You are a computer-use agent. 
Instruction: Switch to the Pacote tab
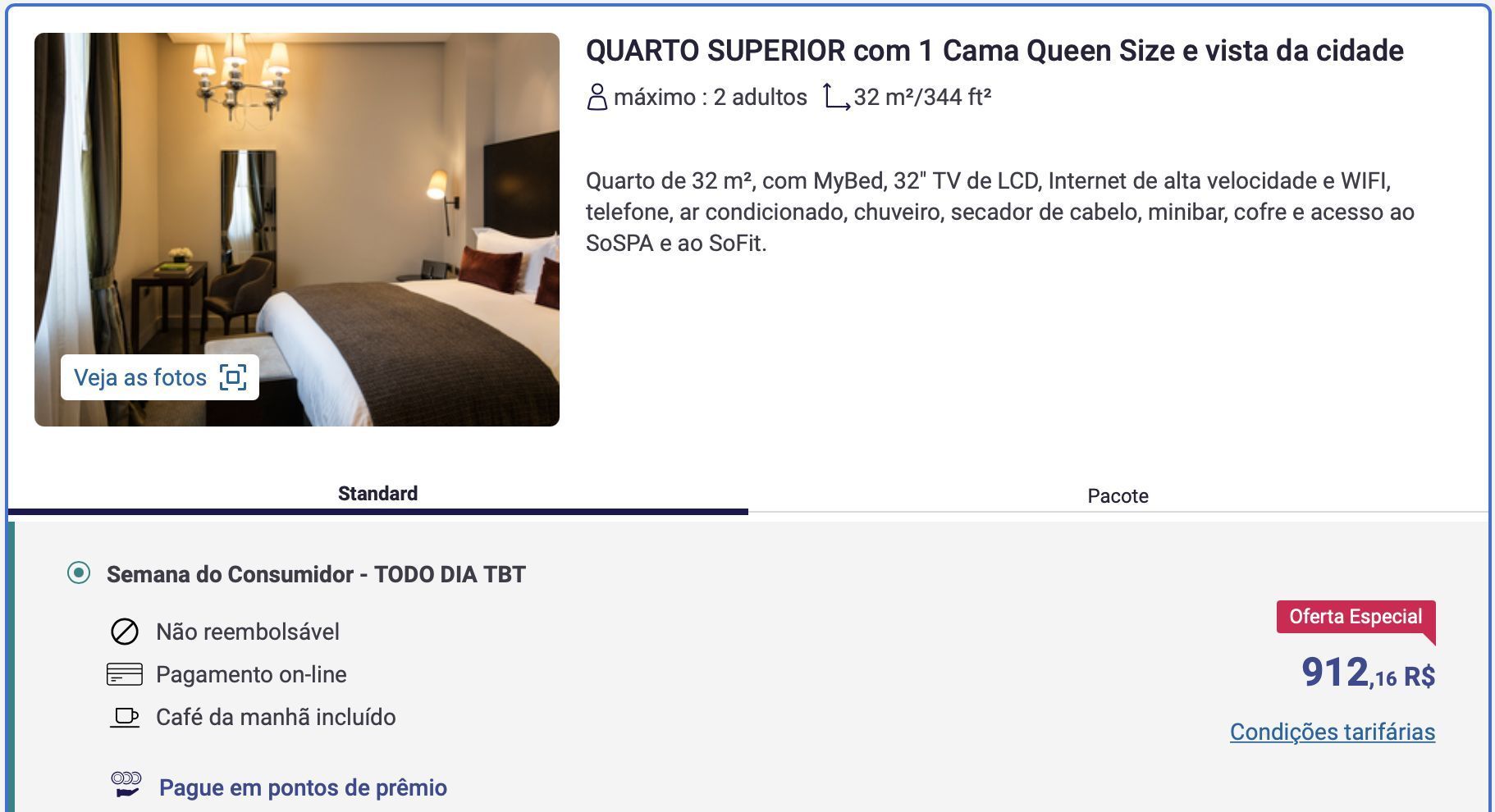1118,495
